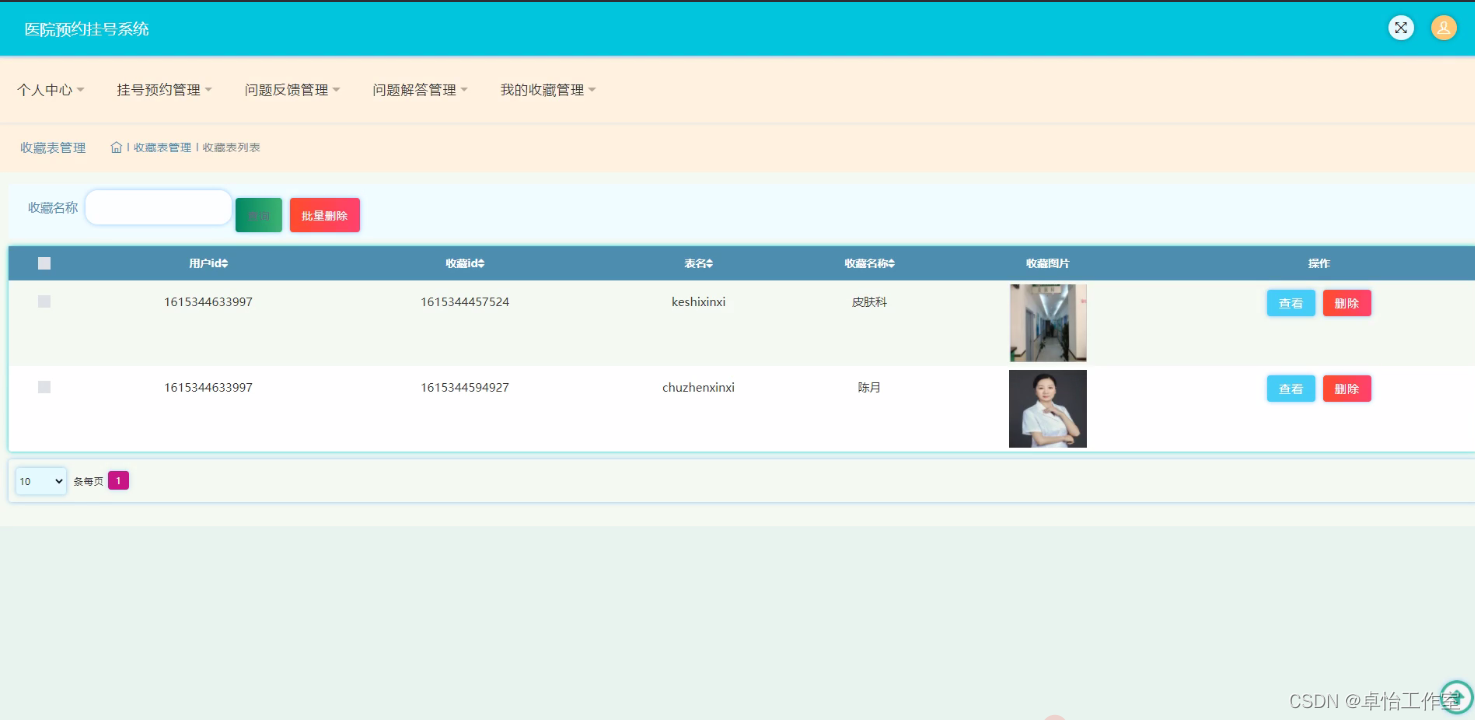This screenshot has height=720, width=1475.
Task: Click 收藏id value 1615344594927
Action: pyautogui.click(x=465, y=387)
